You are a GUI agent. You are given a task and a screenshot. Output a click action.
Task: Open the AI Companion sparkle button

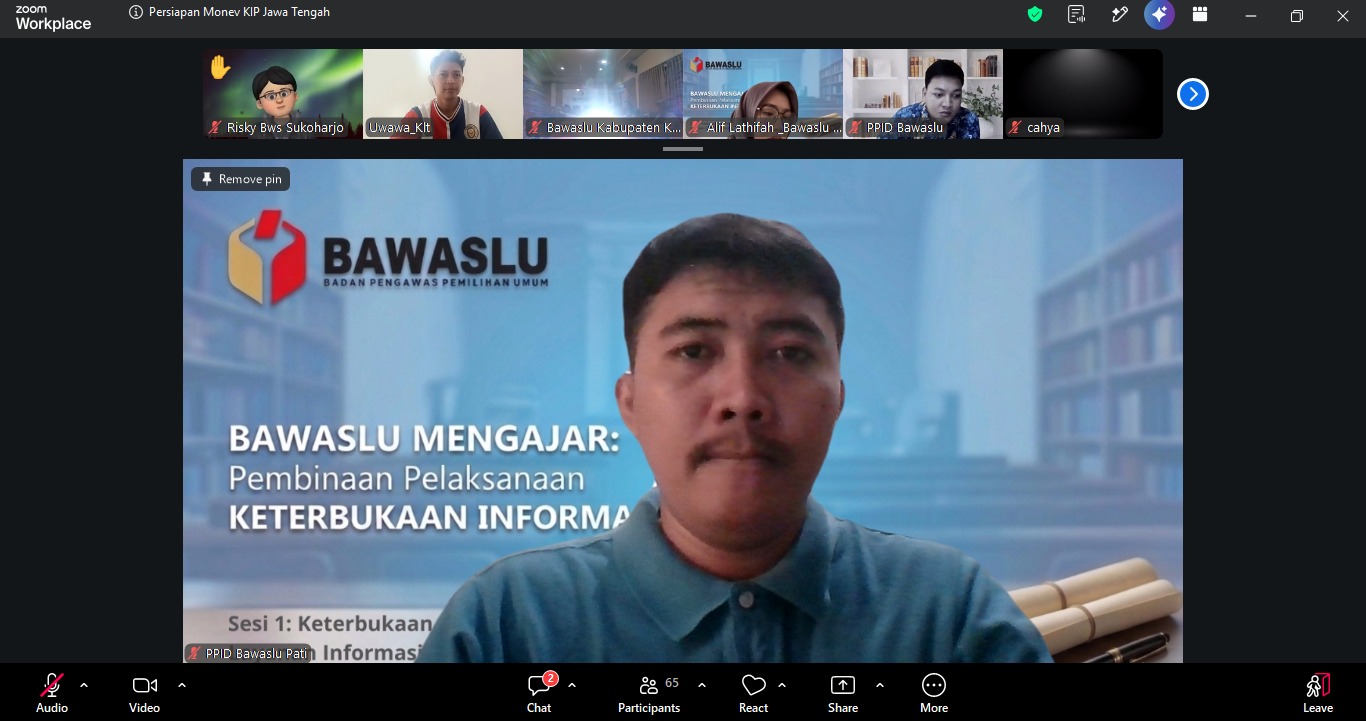[x=1160, y=14]
